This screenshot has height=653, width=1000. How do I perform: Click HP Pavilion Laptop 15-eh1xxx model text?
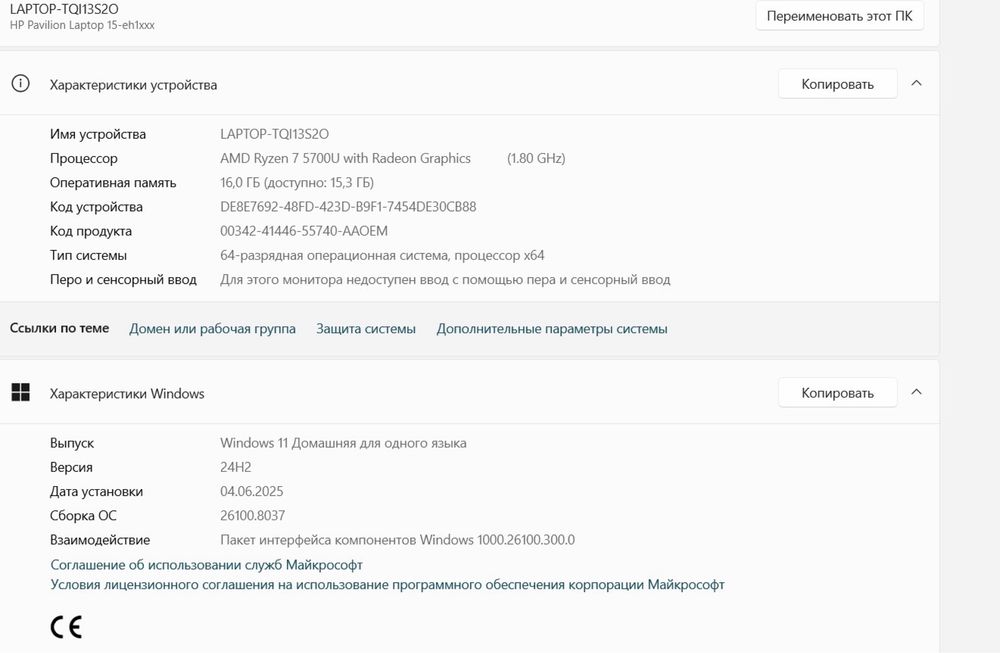(82, 25)
